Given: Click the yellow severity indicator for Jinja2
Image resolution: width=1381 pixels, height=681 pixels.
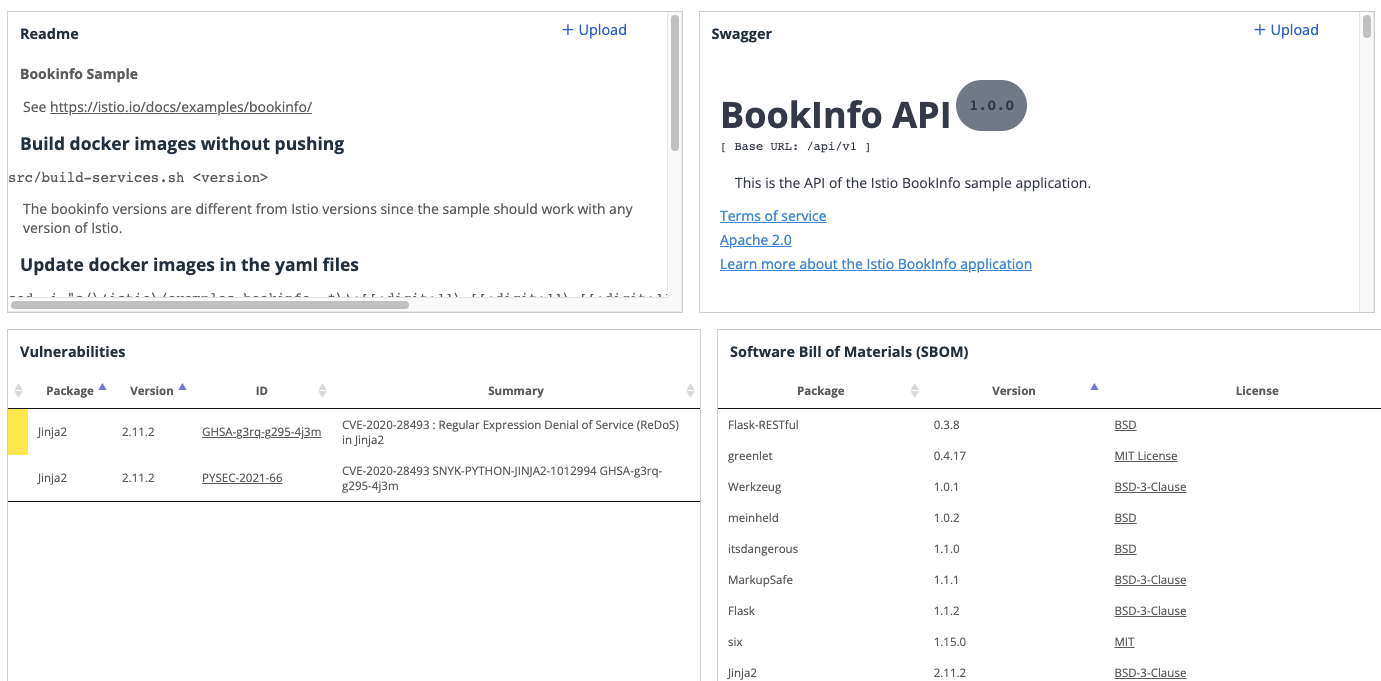Looking at the screenshot, I should pos(18,432).
